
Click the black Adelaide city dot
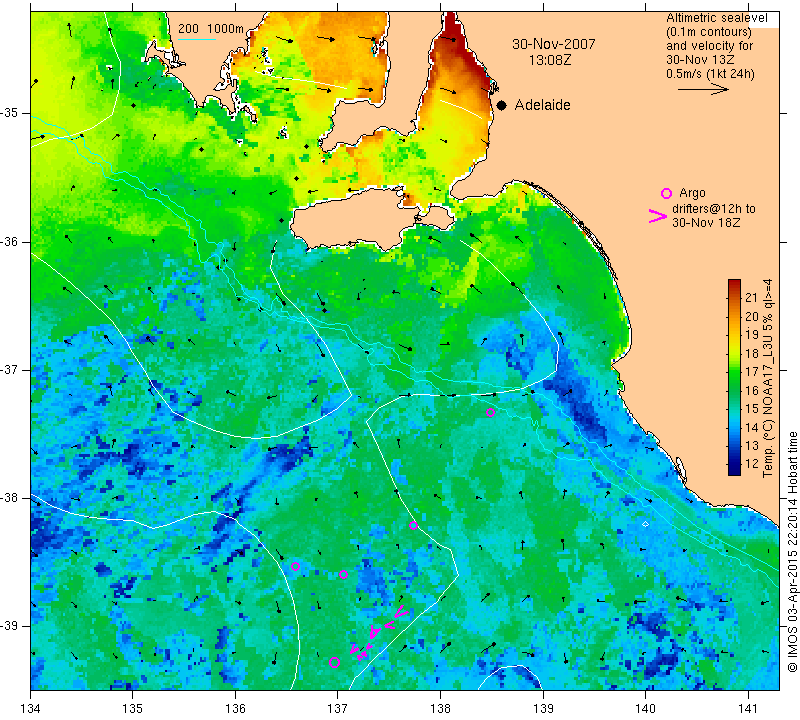pyautogui.click(x=502, y=105)
